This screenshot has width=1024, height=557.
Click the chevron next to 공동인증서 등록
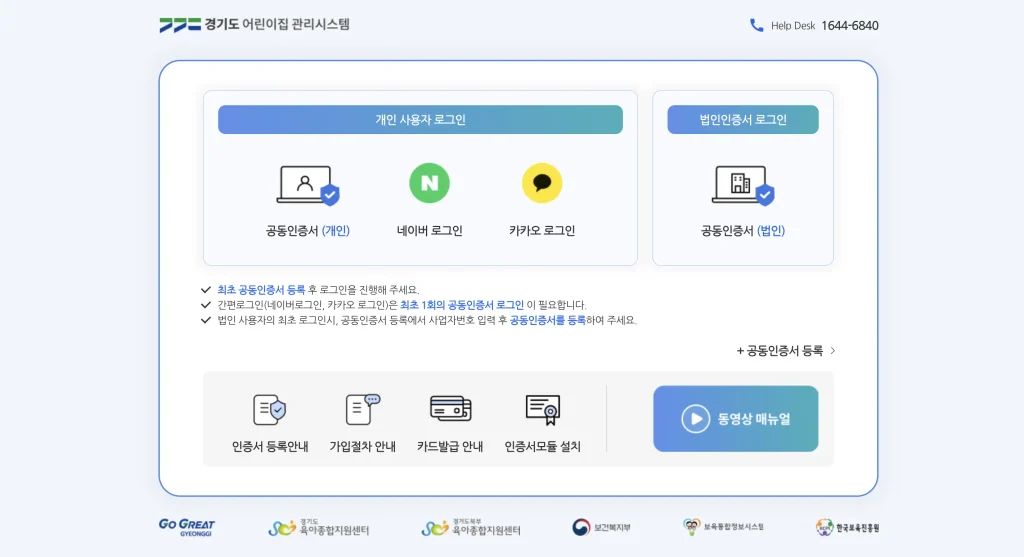tap(833, 351)
